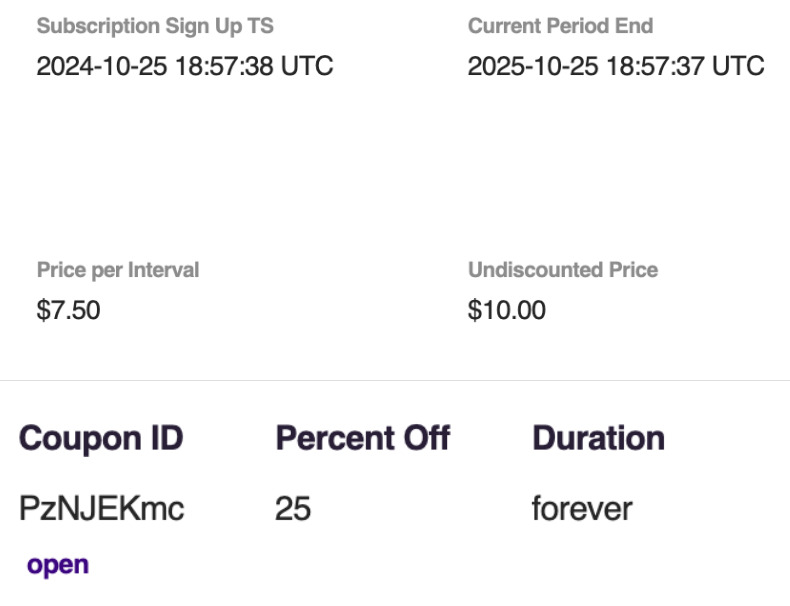Click the Undiscounted Price label
Screen dimensions: 790x606
(x=563, y=270)
